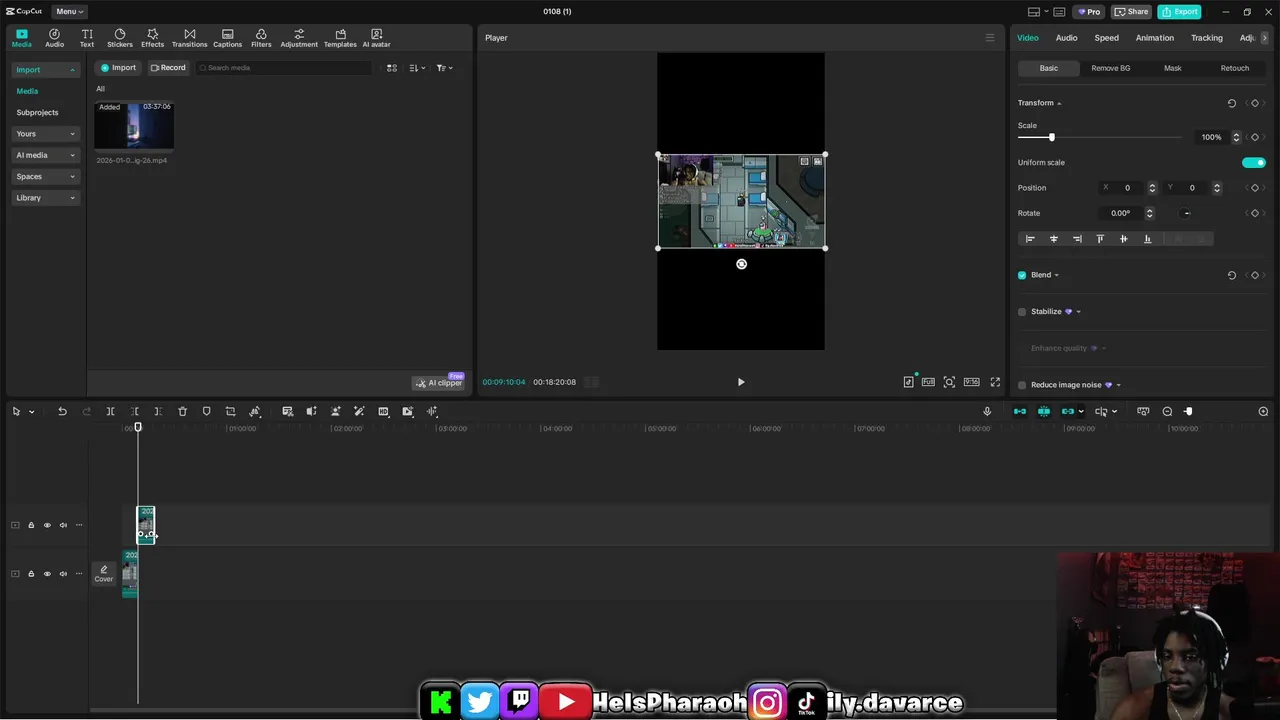Open the Captions tab
Viewport: 1280px width, 720px height.
[227, 38]
